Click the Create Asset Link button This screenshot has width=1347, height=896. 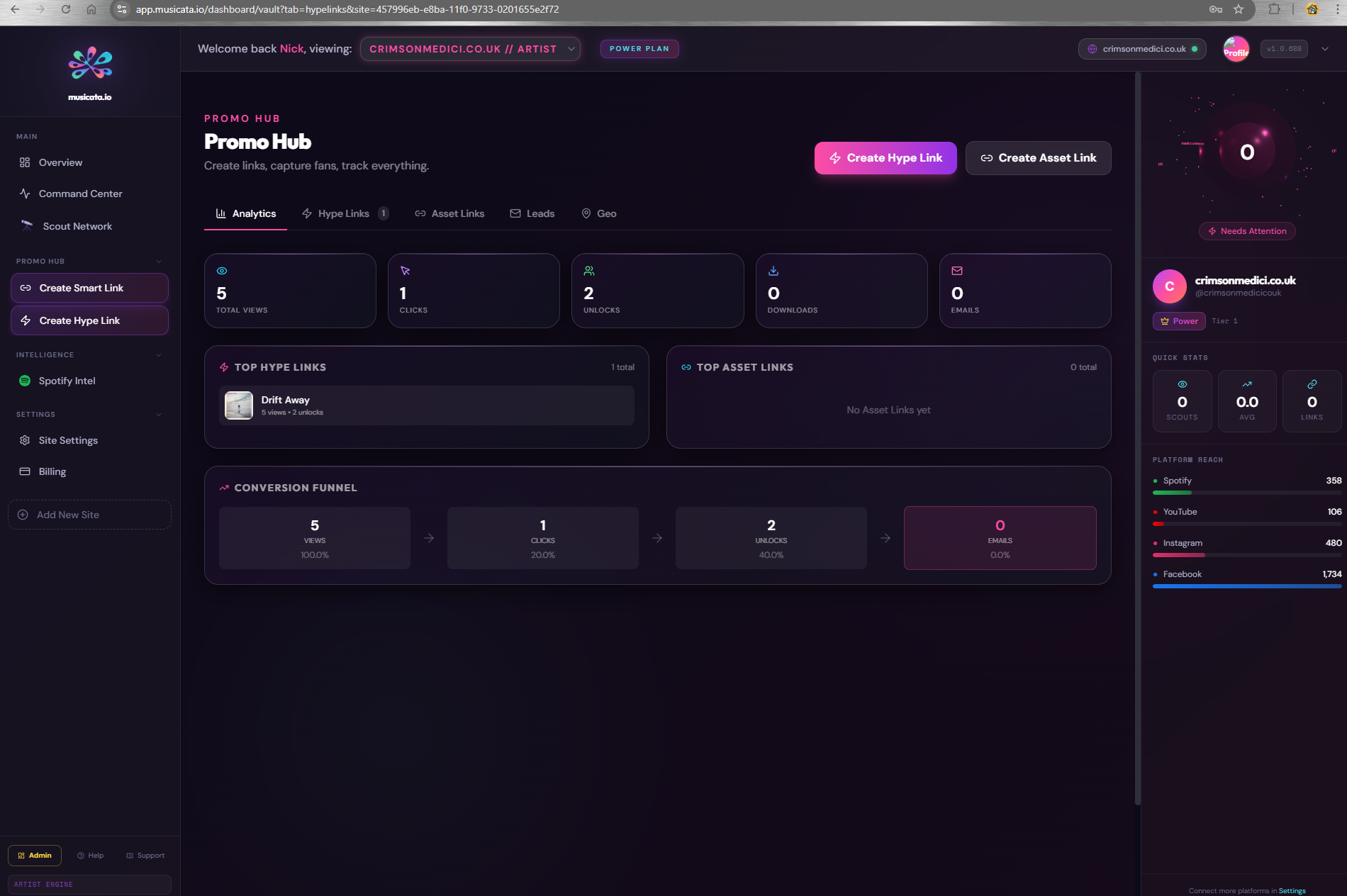1038,158
